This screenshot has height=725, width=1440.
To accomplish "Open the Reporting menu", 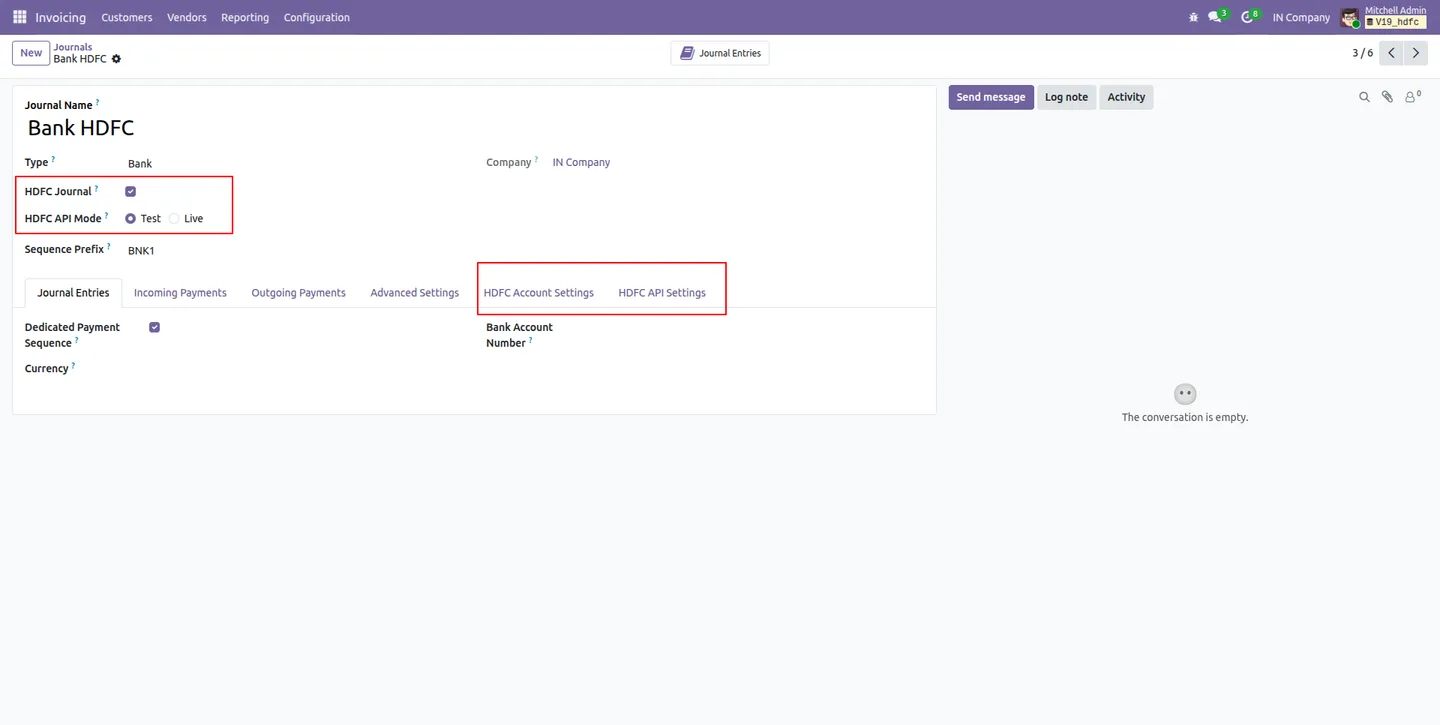I will [245, 17].
